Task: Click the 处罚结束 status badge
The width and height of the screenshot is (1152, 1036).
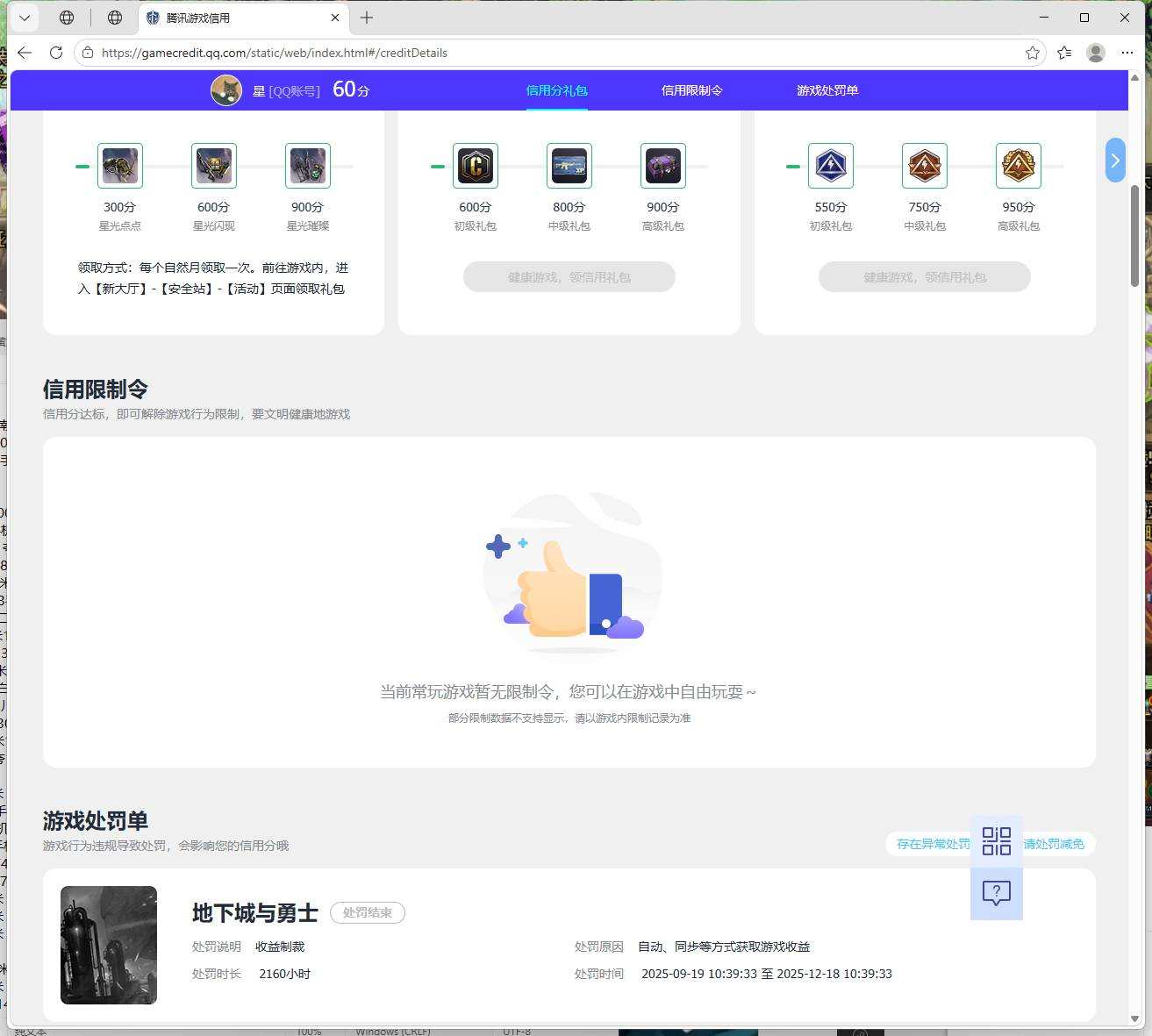Action: [368, 912]
